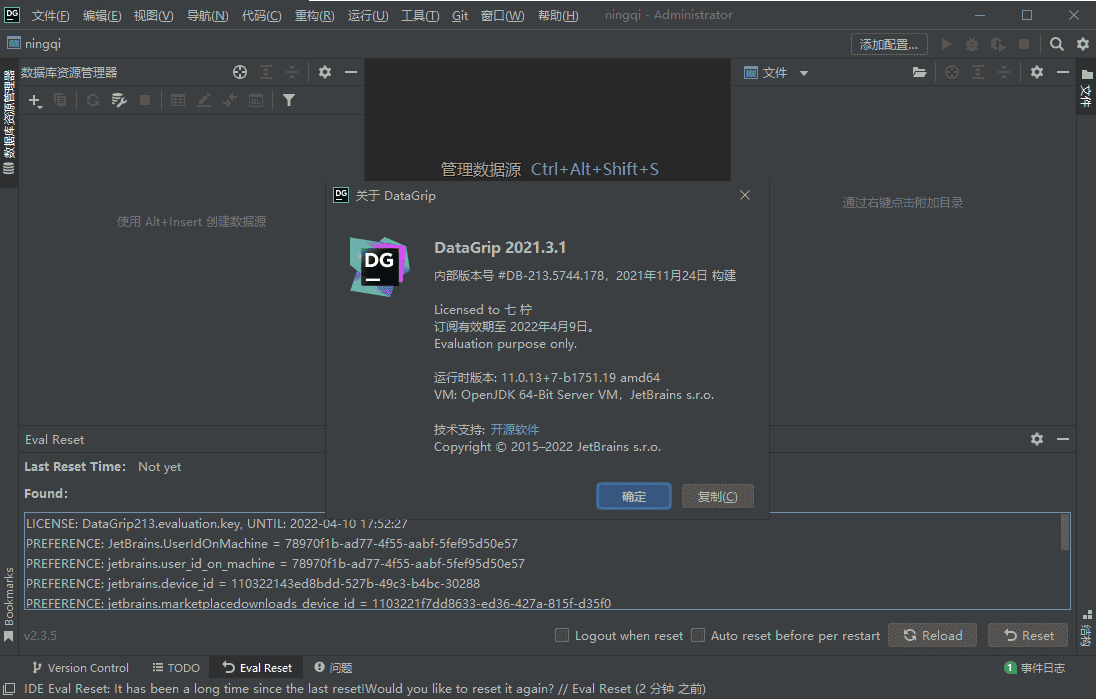1096x699 pixels.
Task: Open Eval Reset panel gear settings
Action: pyautogui.click(x=1037, y=439)
